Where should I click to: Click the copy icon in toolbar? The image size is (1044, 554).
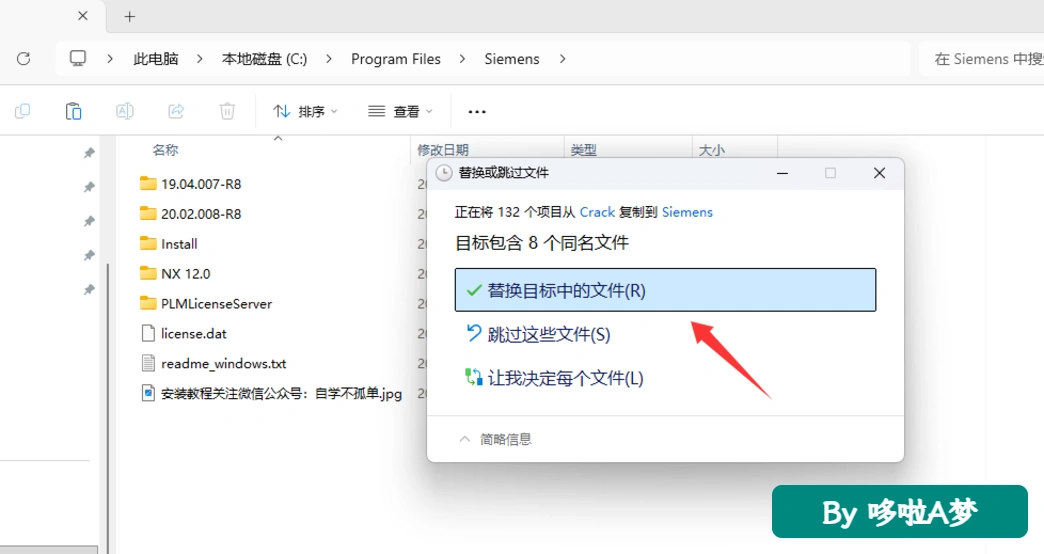[x=23, y=111]
